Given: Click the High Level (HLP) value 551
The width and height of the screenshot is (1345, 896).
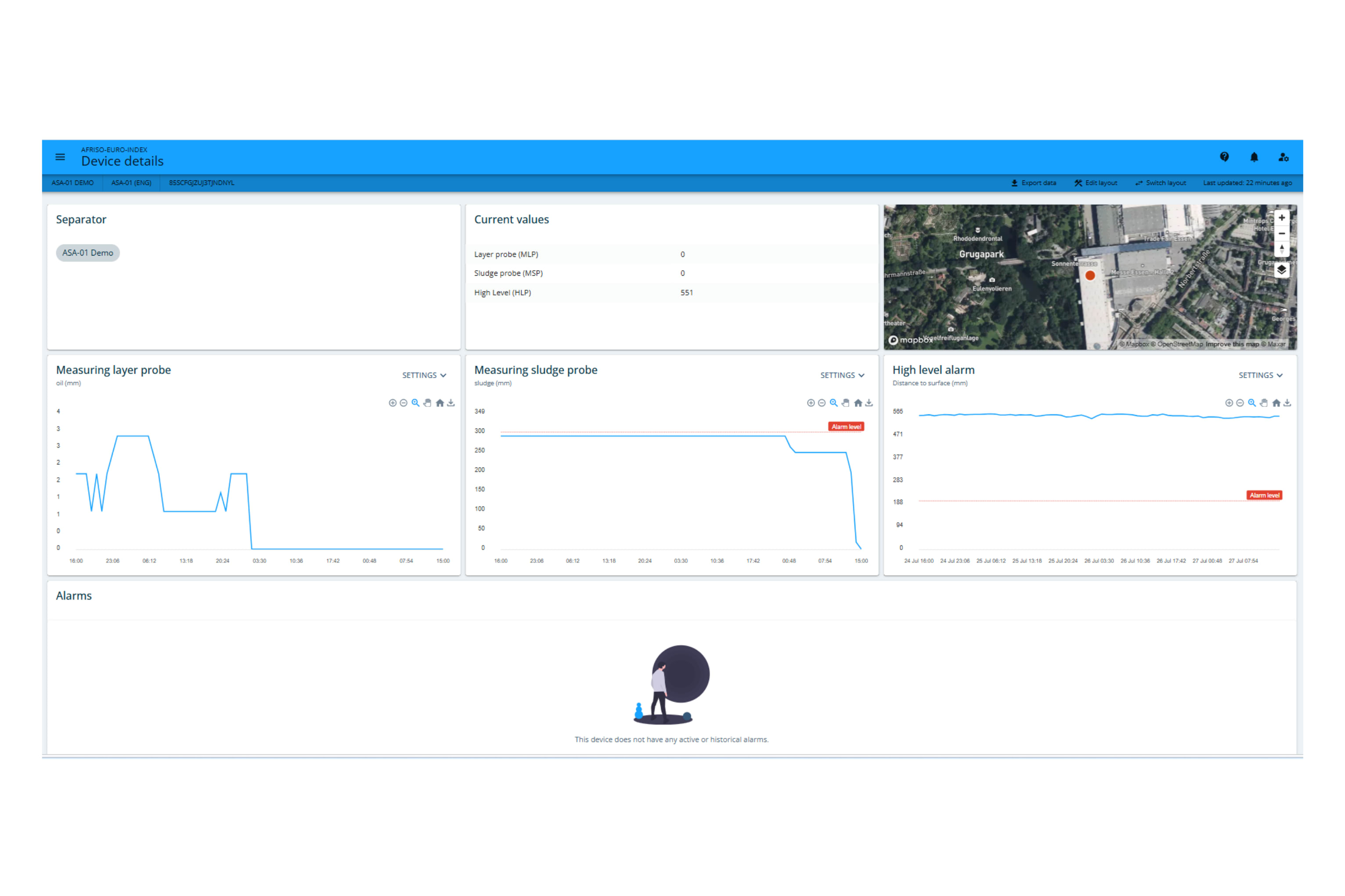Looking at the screenshot, I should pos(686,292).
